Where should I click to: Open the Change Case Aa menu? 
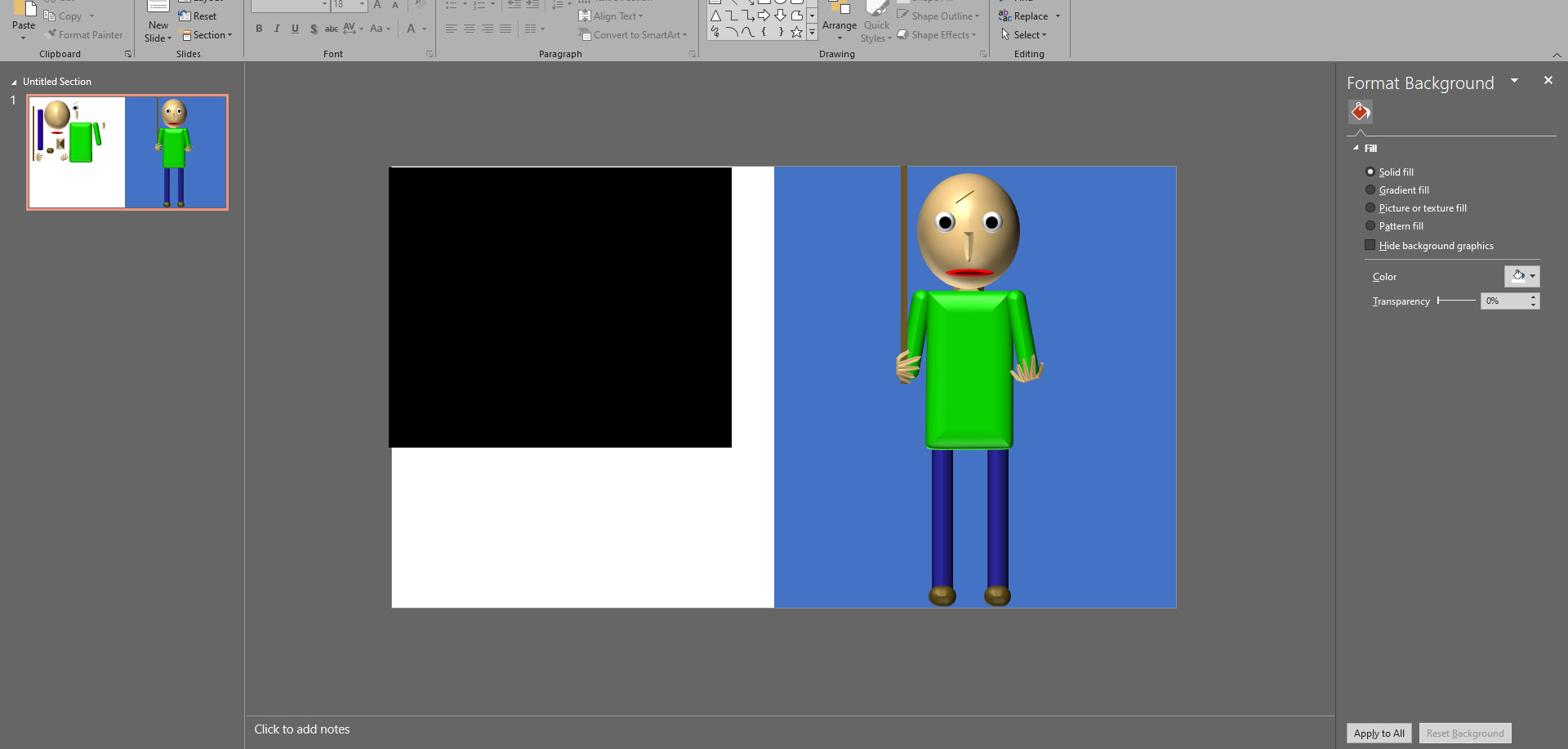click(380, 29)
